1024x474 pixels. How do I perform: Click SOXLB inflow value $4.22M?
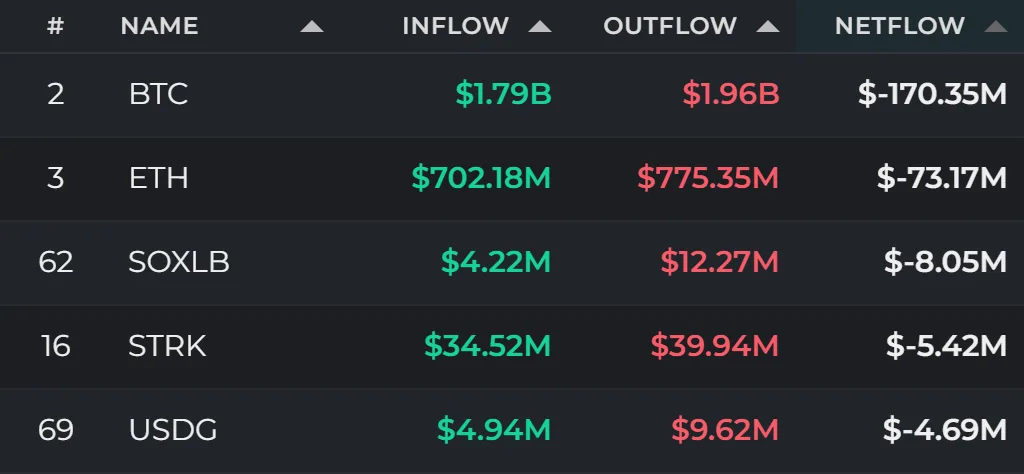coord(496,262)
